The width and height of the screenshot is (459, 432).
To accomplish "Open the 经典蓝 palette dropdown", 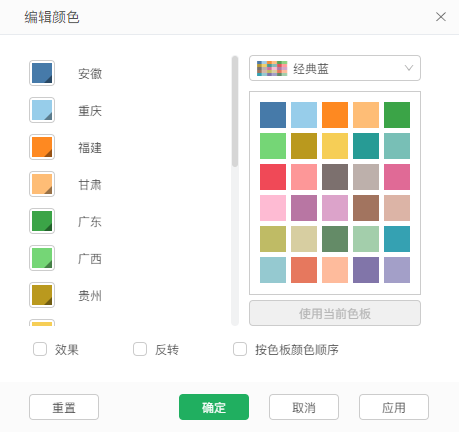I will [x=335, y=68].
